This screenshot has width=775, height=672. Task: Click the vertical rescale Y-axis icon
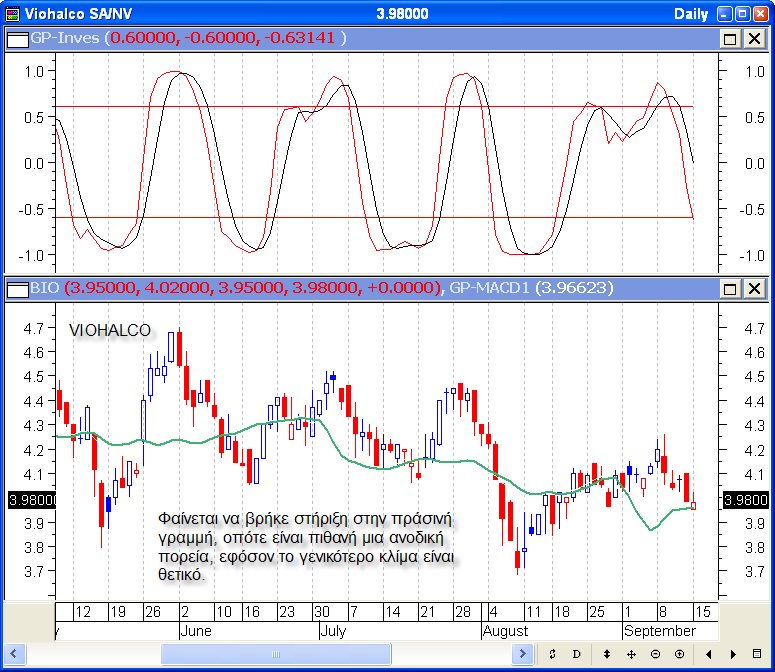tap(606, 654)
